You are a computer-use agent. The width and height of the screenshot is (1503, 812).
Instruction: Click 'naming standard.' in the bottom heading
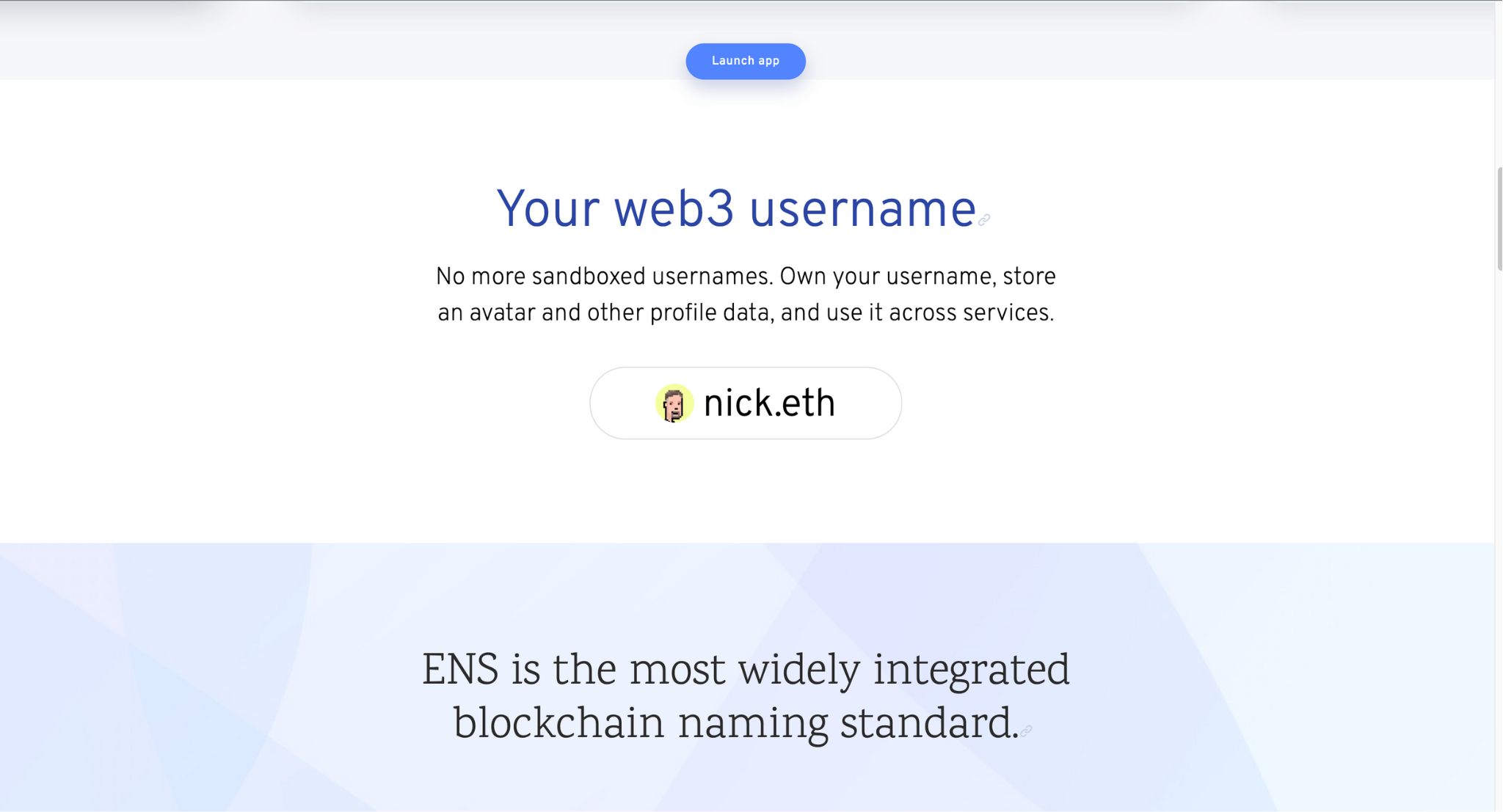(x=848, y=725)
